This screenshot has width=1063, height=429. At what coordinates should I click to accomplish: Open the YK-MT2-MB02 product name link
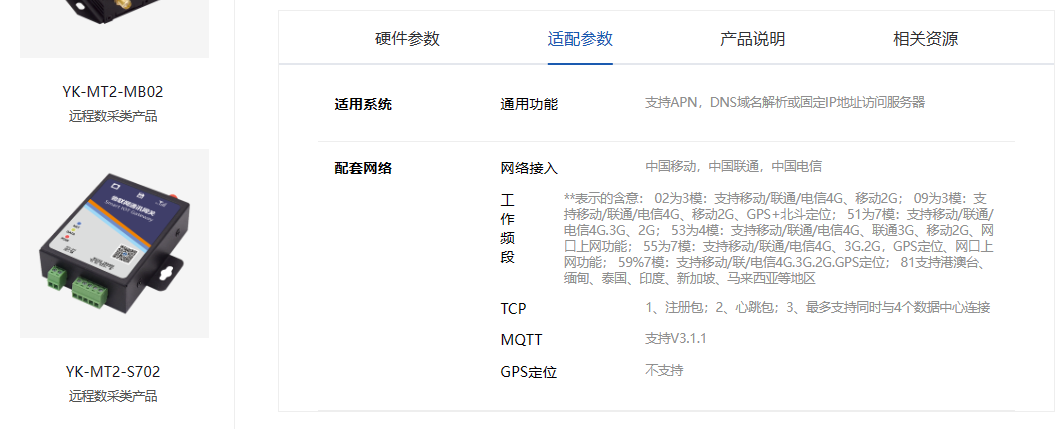(x=113, y=92)
